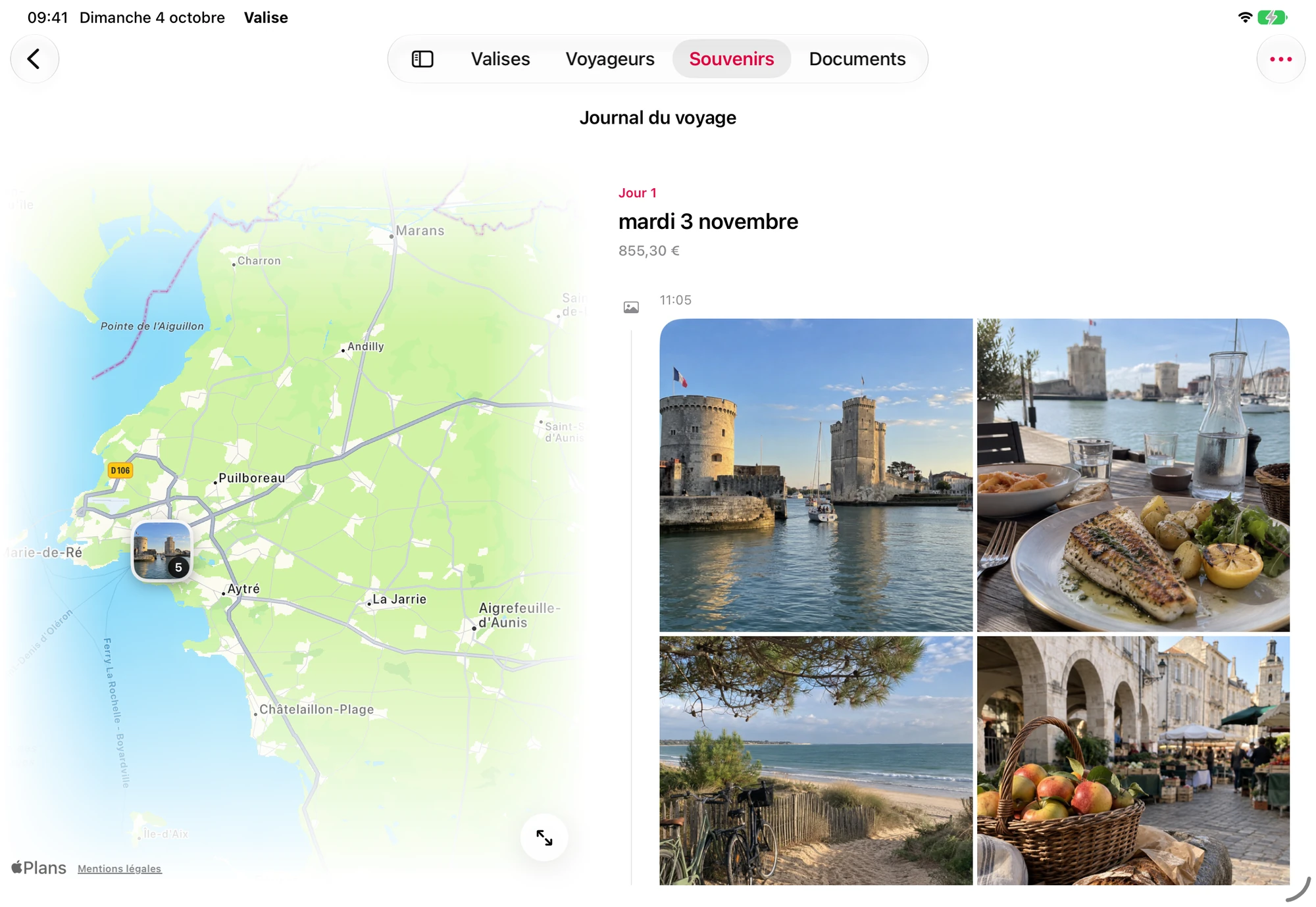Click Pointe de l'Aiguillon label
1316x907 pixels.
152,326
